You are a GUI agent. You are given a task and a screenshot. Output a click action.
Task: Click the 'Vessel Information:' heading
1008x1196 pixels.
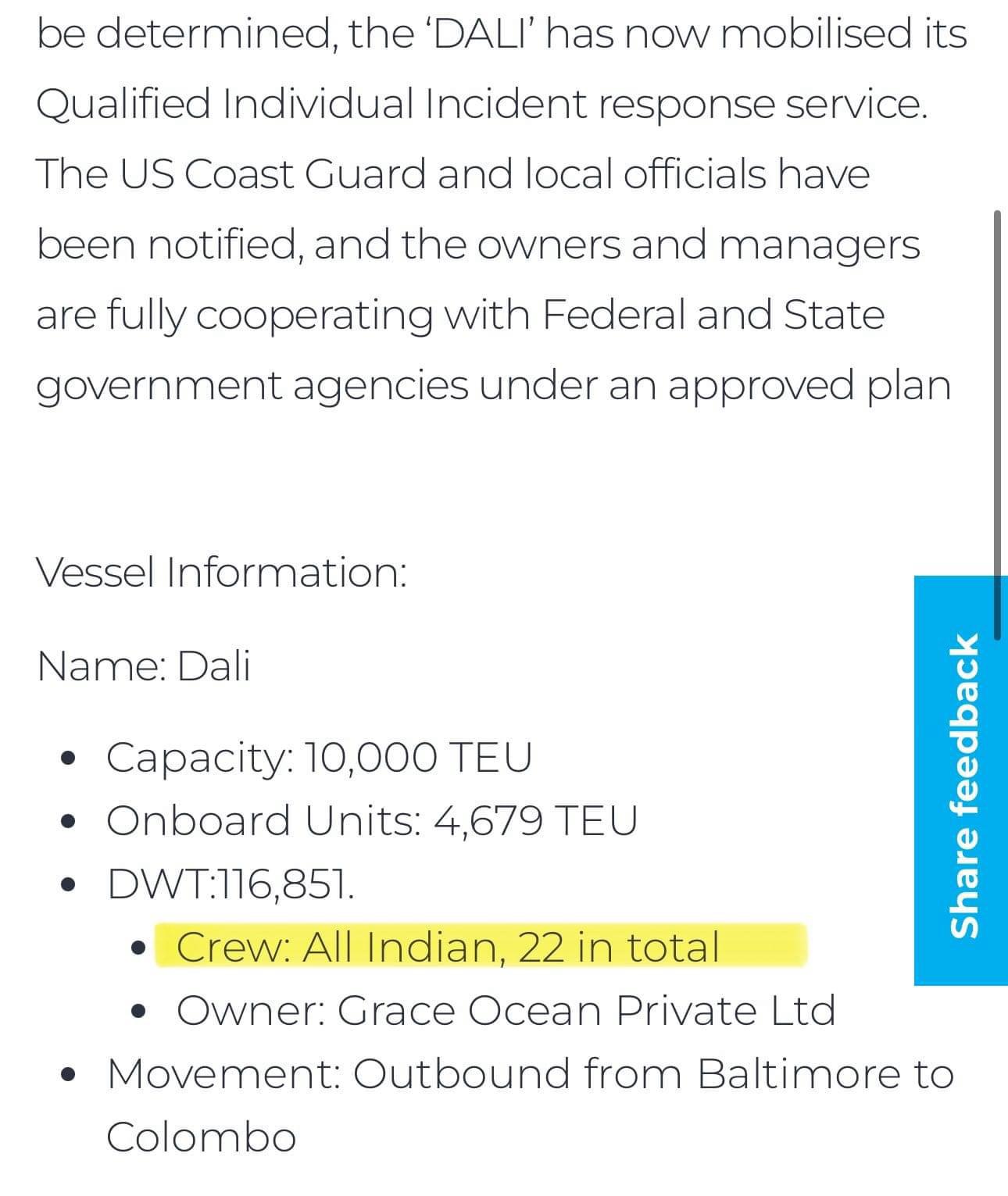click(222, 572)
